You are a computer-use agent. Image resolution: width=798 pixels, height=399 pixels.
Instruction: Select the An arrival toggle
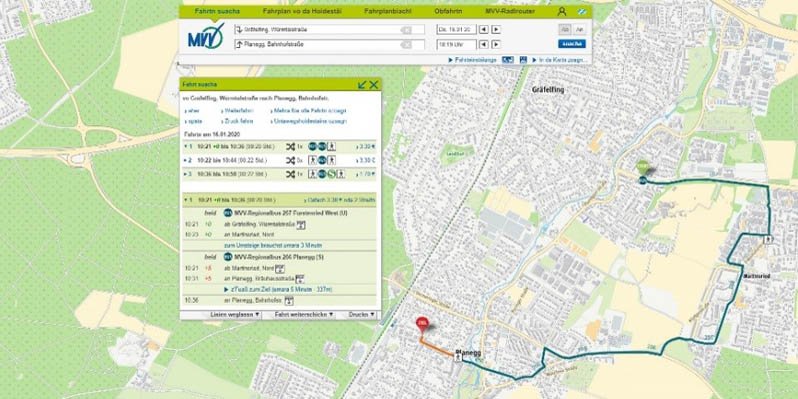pos(579,30)
